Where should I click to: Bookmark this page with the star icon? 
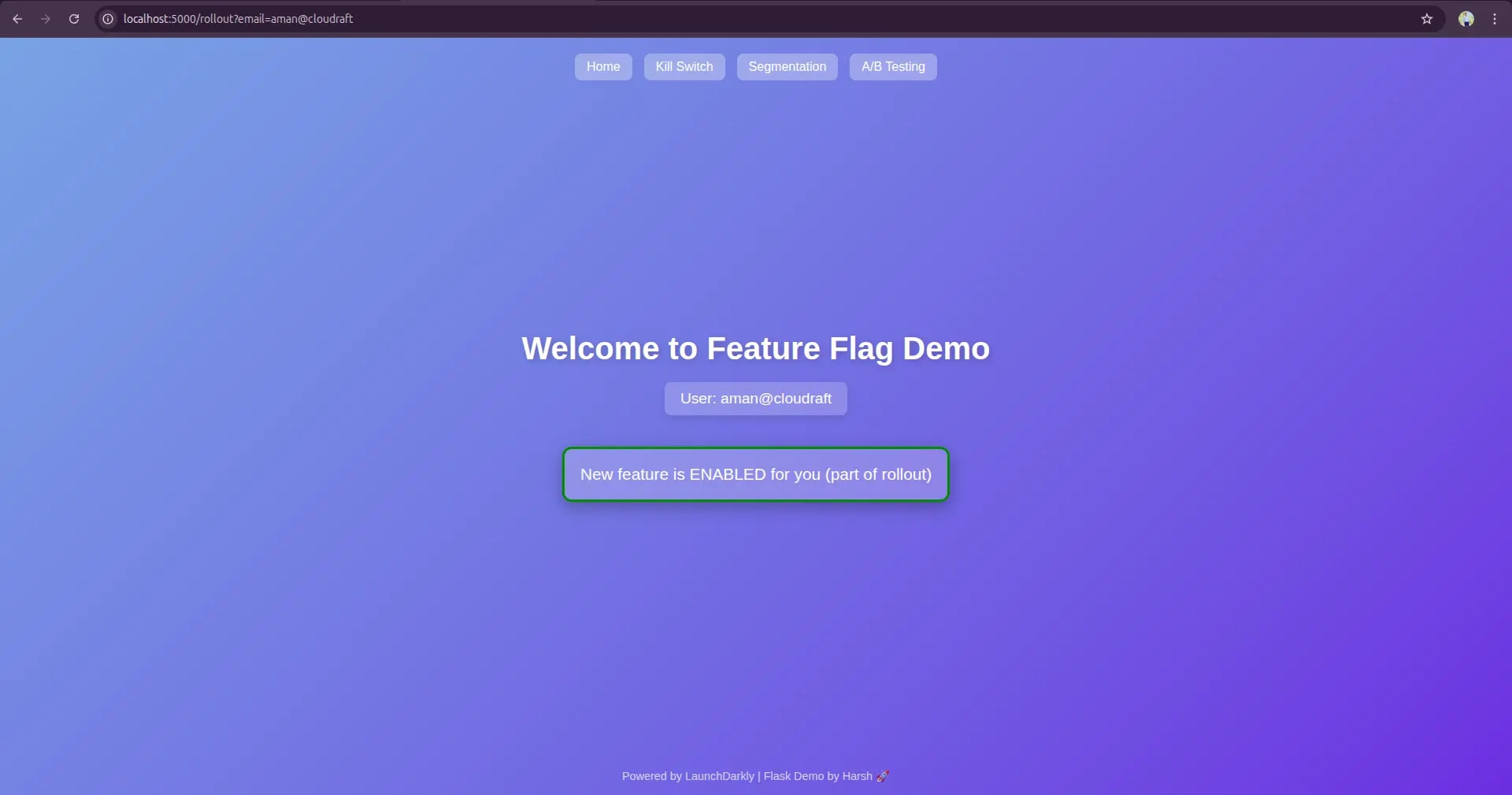(x=1426, y=19)
